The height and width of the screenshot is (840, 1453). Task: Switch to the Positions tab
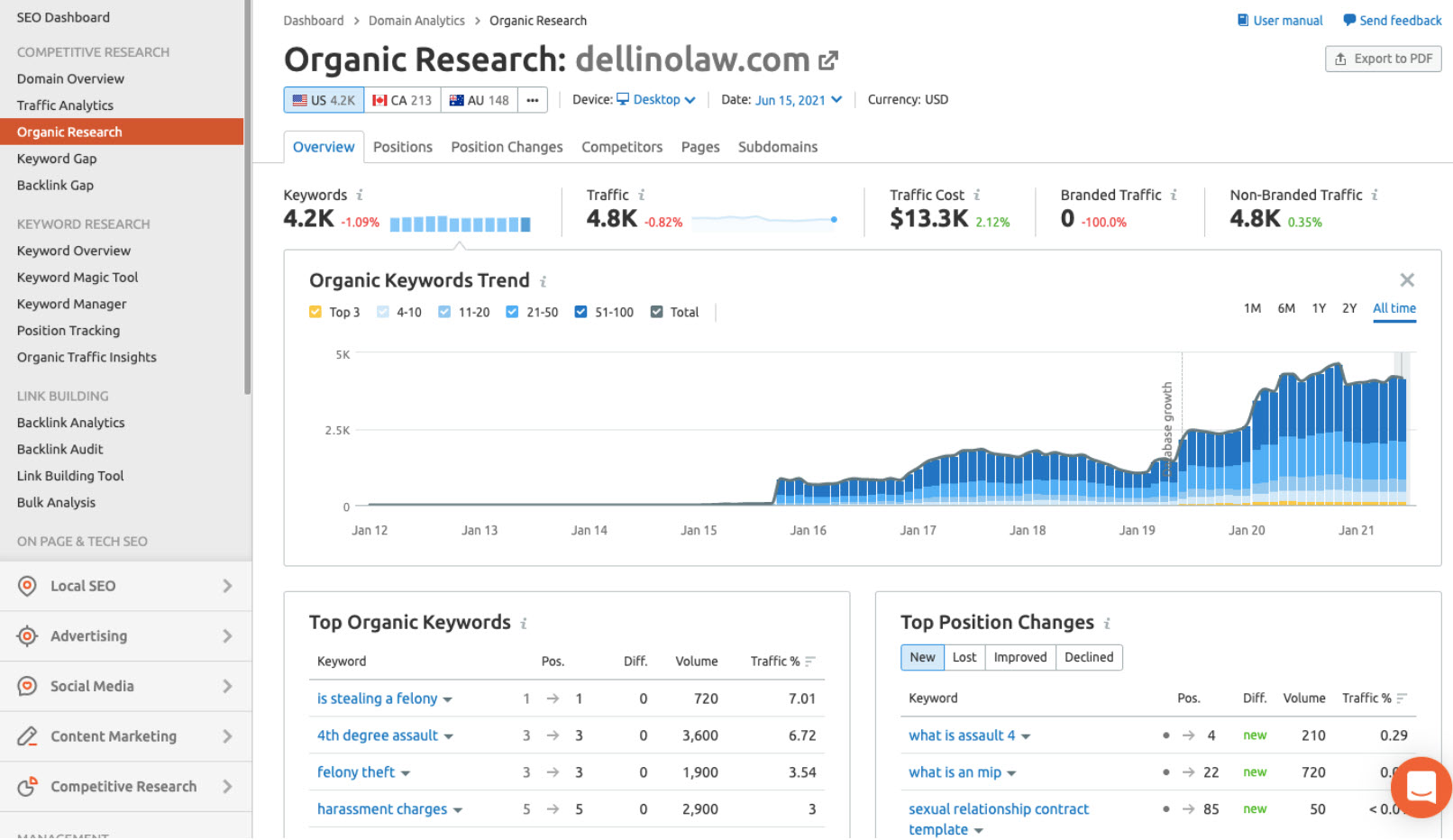click(x=403, y=147)
